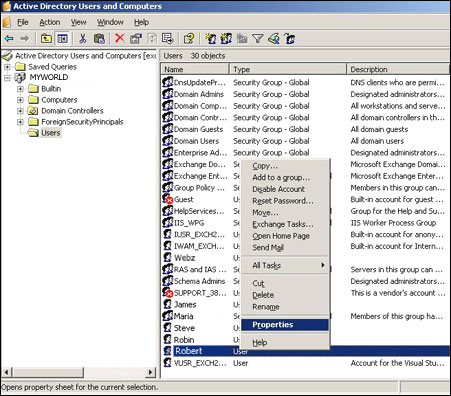Open the File menu
Screen dimensions: 451x396
click(23, 22)
